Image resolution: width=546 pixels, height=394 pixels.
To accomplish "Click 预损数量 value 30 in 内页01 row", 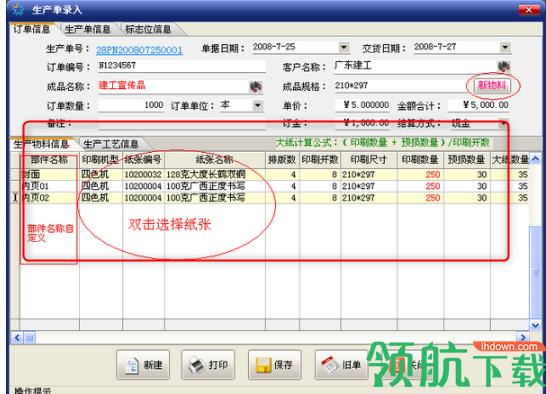I will (x=467, y=186).
